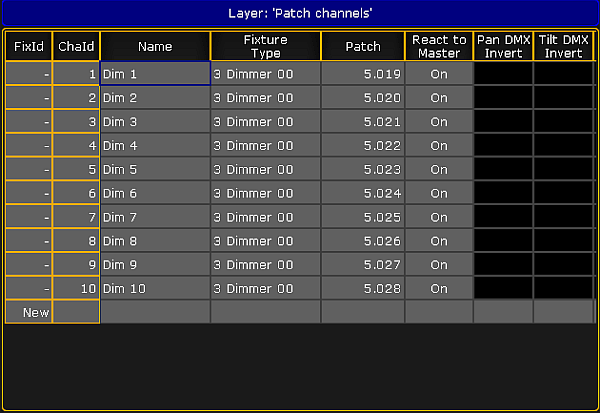Viewport: 600px width, 413px height.
Task: Click the Name column header
Action: coord(155,46)
